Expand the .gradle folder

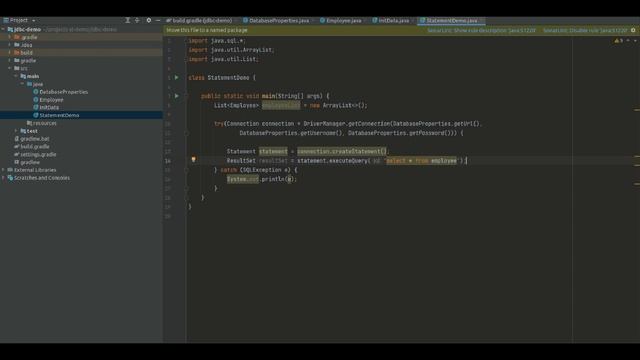tap(10, 37)
